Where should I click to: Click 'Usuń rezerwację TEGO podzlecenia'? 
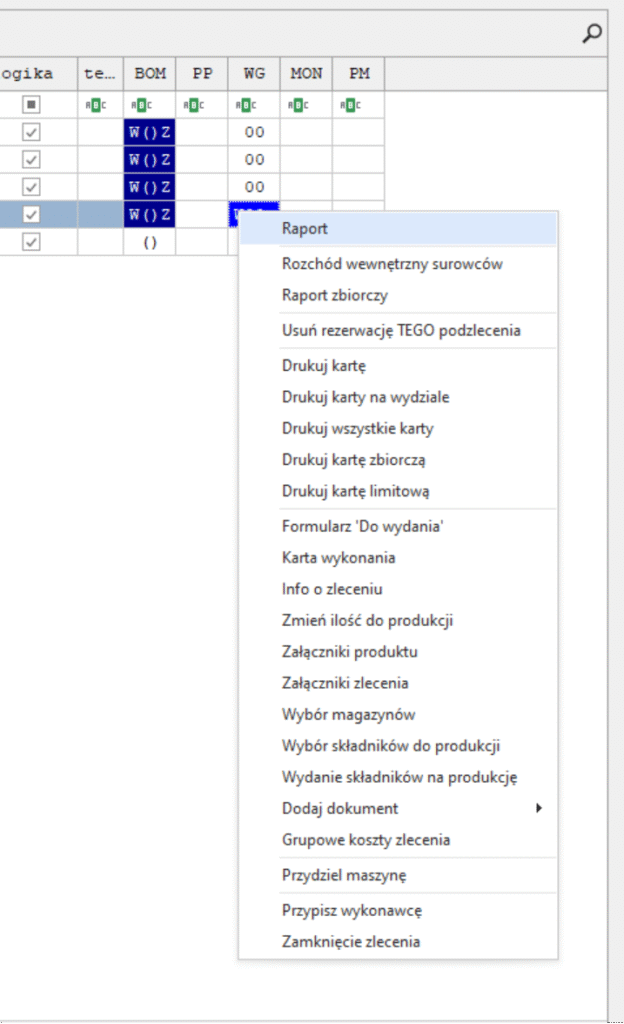coord(401,330)
